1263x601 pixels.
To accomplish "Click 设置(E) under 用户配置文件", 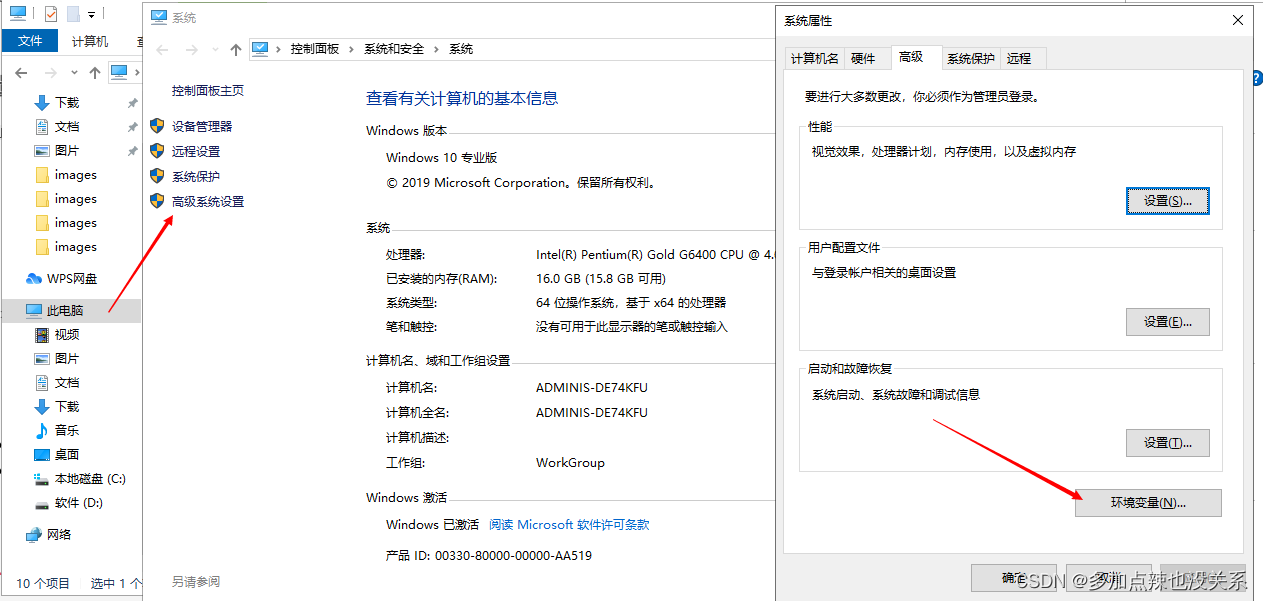I will pyautogui.click(x=1167, y=322).
